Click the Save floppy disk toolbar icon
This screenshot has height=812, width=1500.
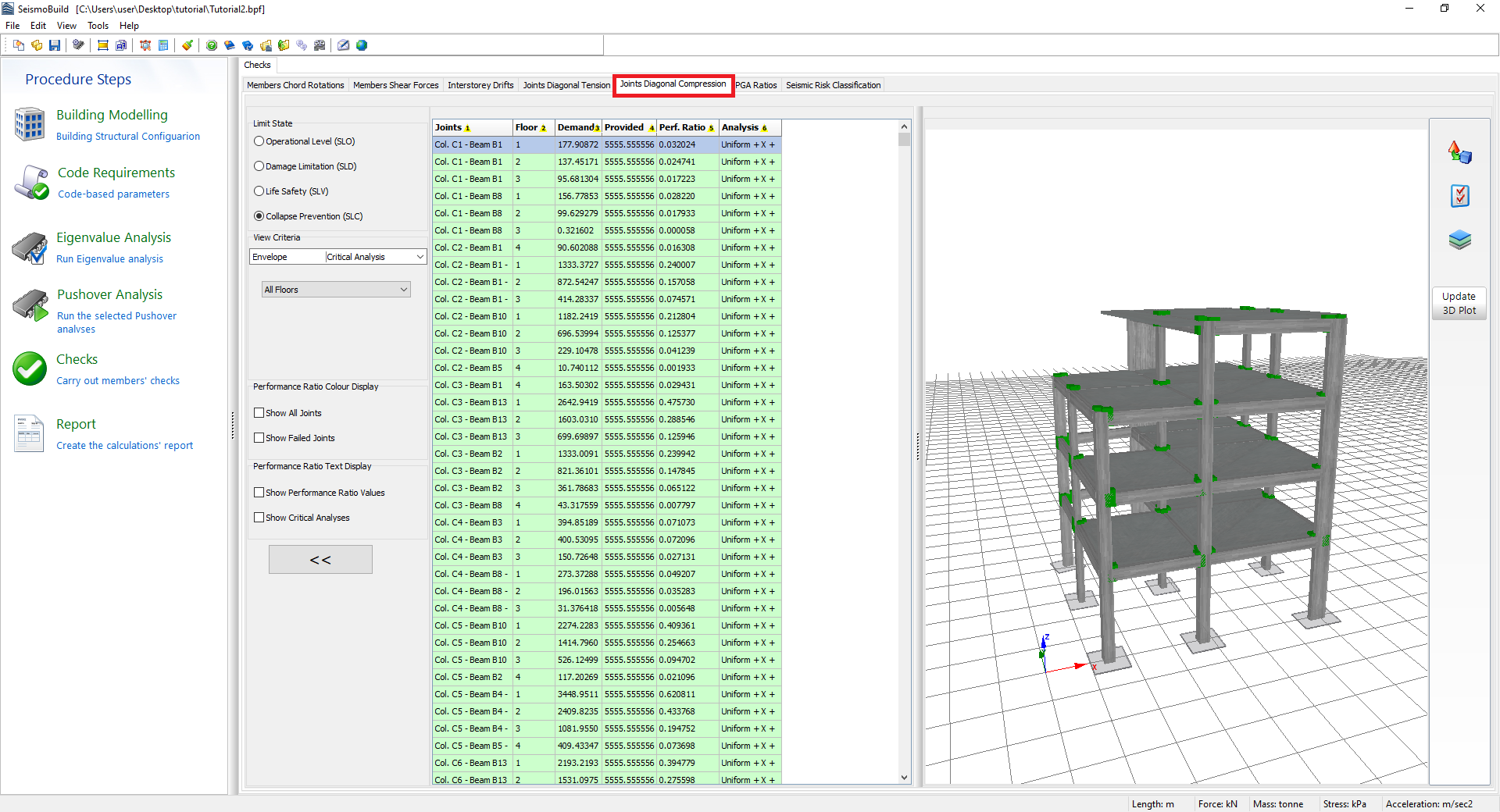(x=55, y=45)
